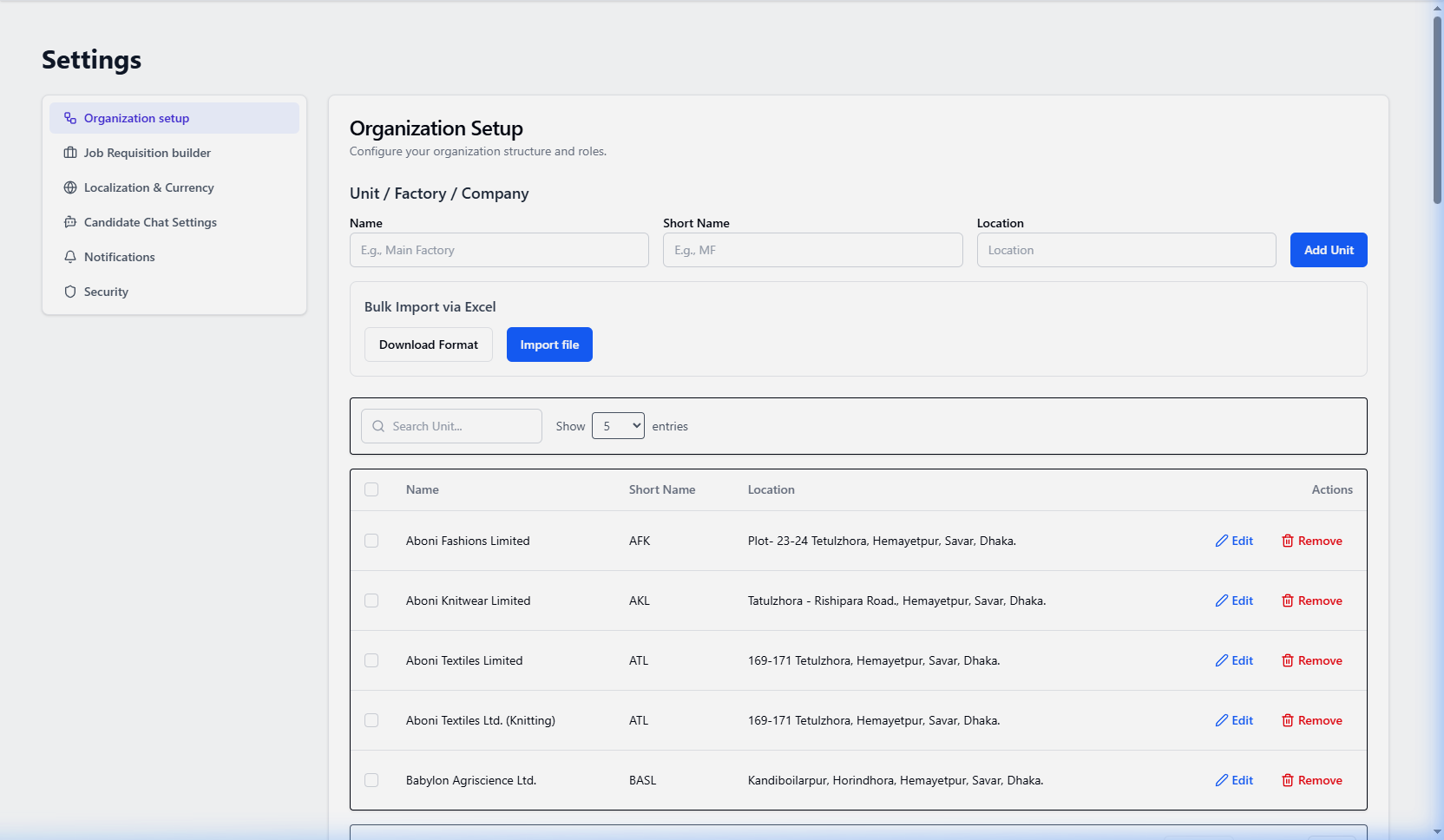Check the Aboni Knitwear Limited row checkbox
Screen dimensions: 1444x840
[371, 600]
